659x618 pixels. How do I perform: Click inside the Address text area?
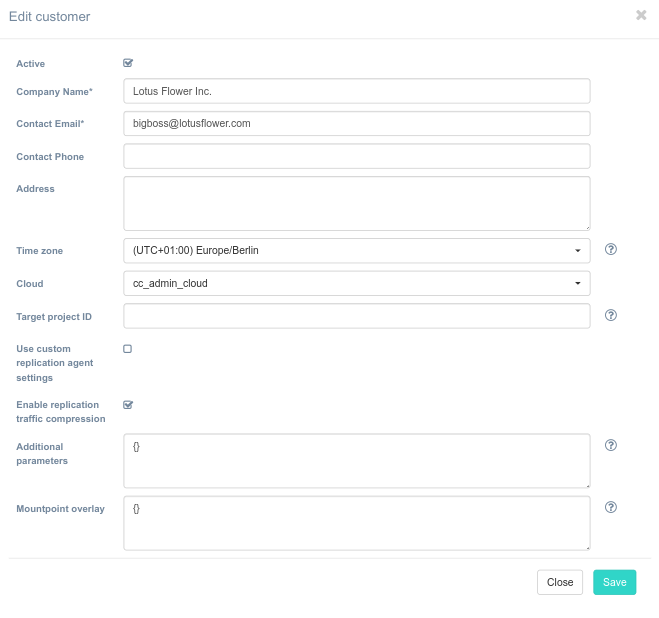click(356, 203)
